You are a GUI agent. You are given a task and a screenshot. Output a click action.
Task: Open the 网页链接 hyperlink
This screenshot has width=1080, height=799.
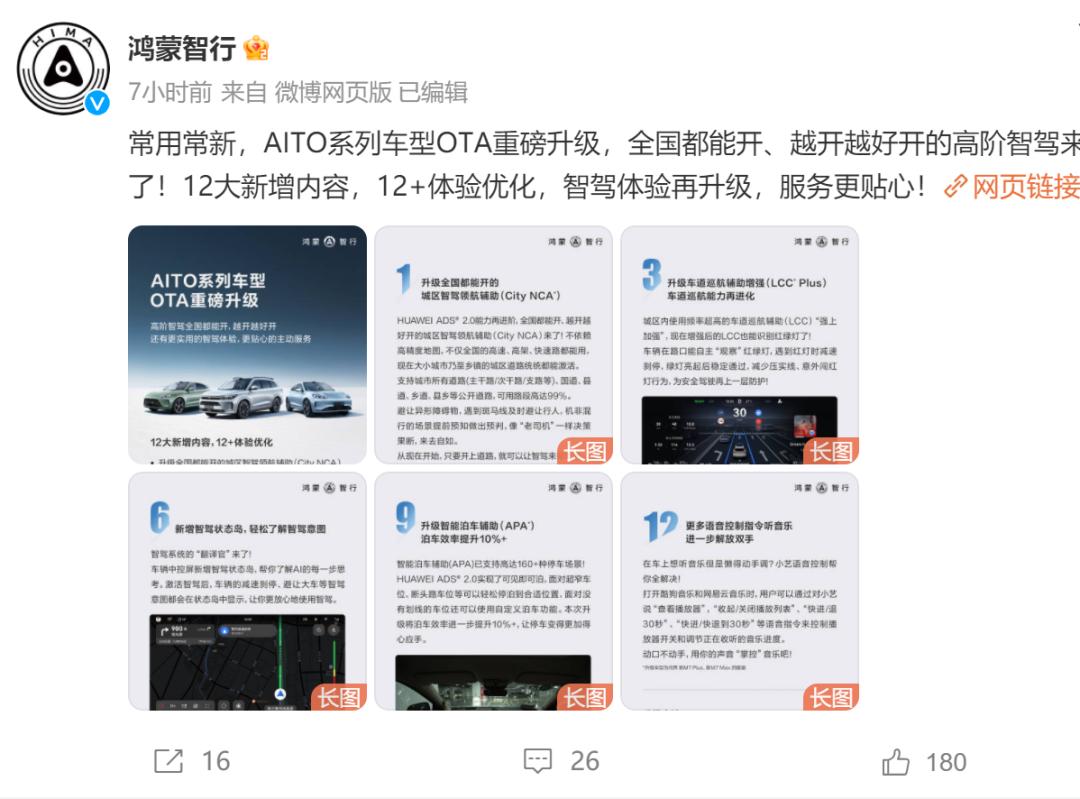[x=1026, y=186]
